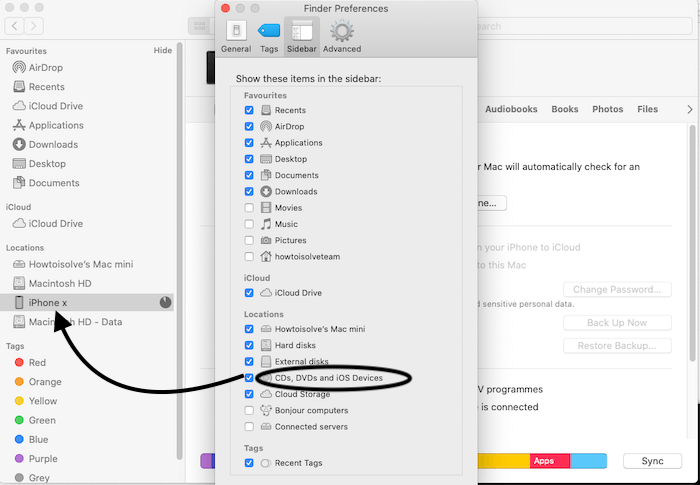Viewport: 700px width, 485px height.
Task: Switch to the Photos tab
Action: click(x=608, y=109)
